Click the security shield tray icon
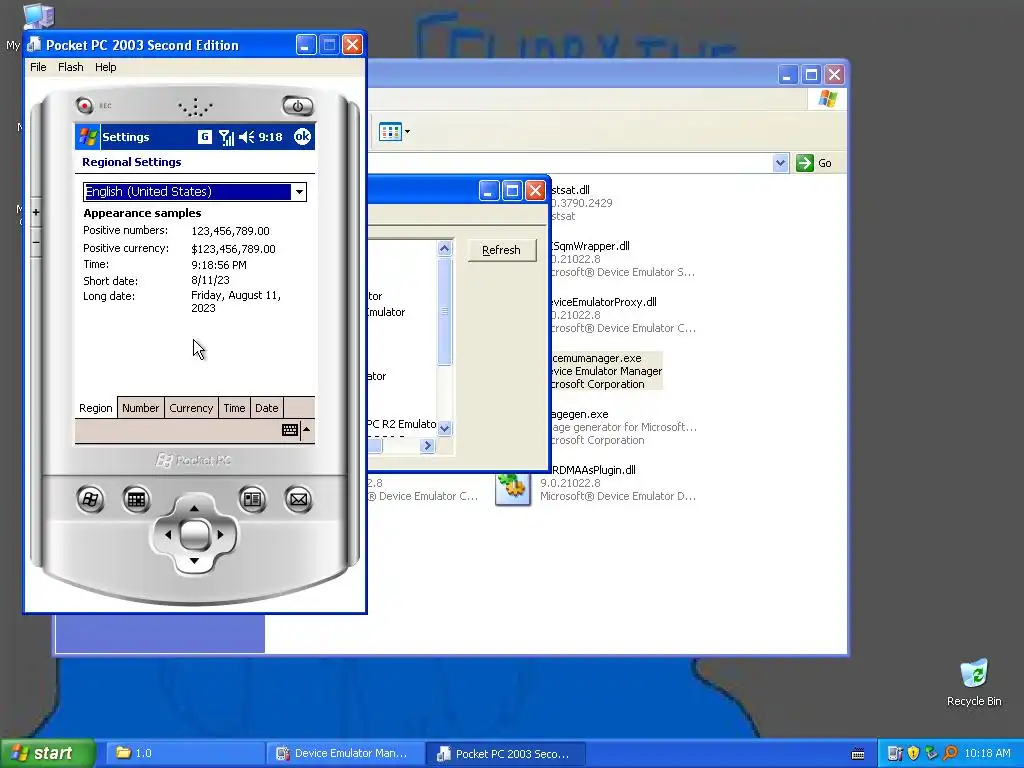Viewport: 1024px width, 768px height. coord(914,754)
